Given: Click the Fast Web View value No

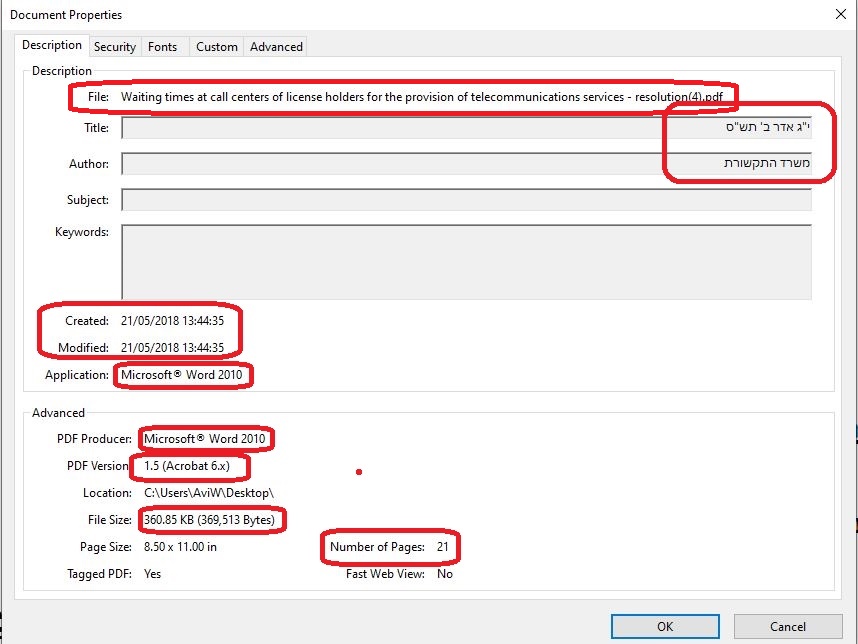Looking at the screenshot, I should (445, 573).
